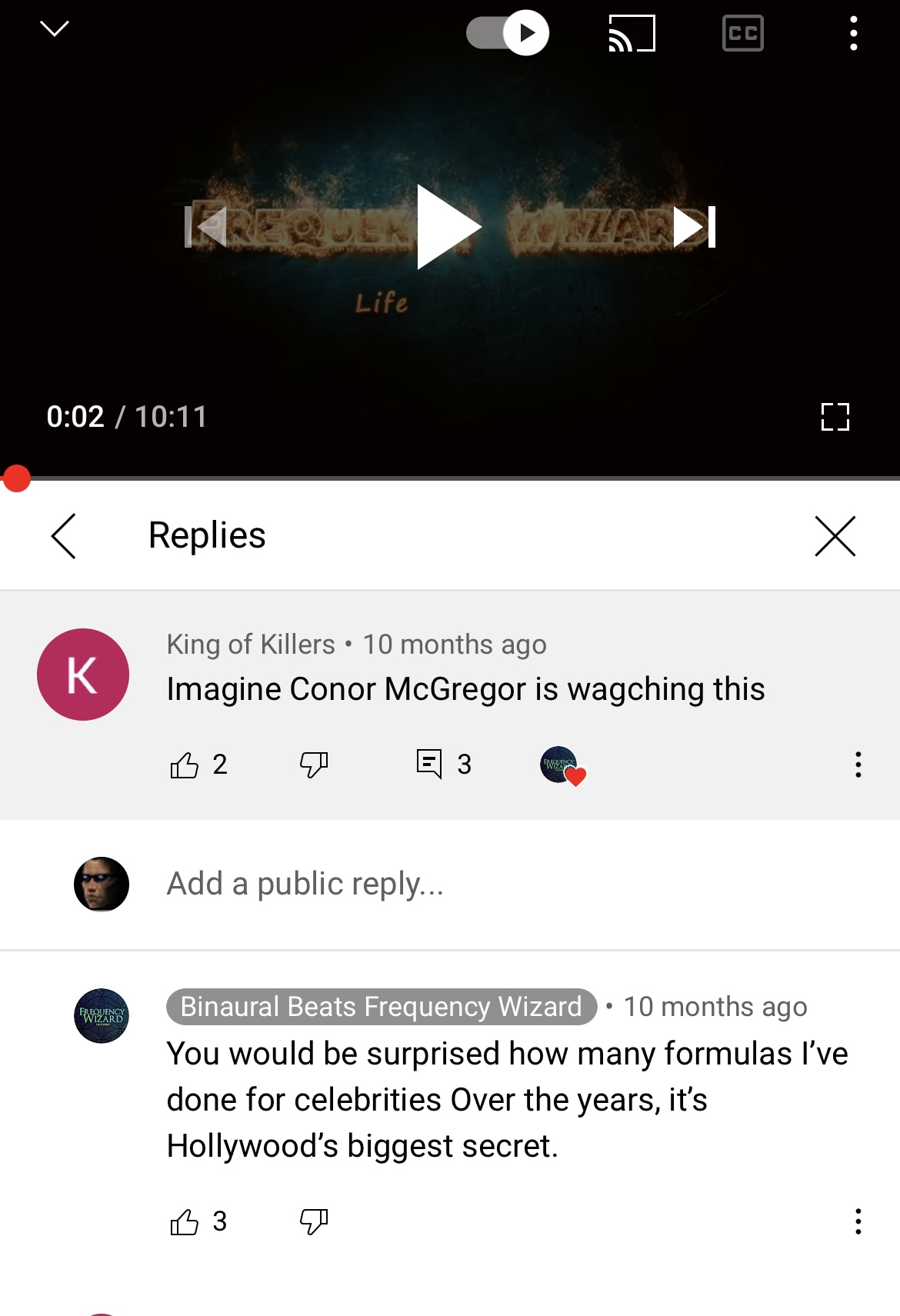Toggle closed captions (CC)
Screen dimensions: 900x1316
tap(743, 33)
